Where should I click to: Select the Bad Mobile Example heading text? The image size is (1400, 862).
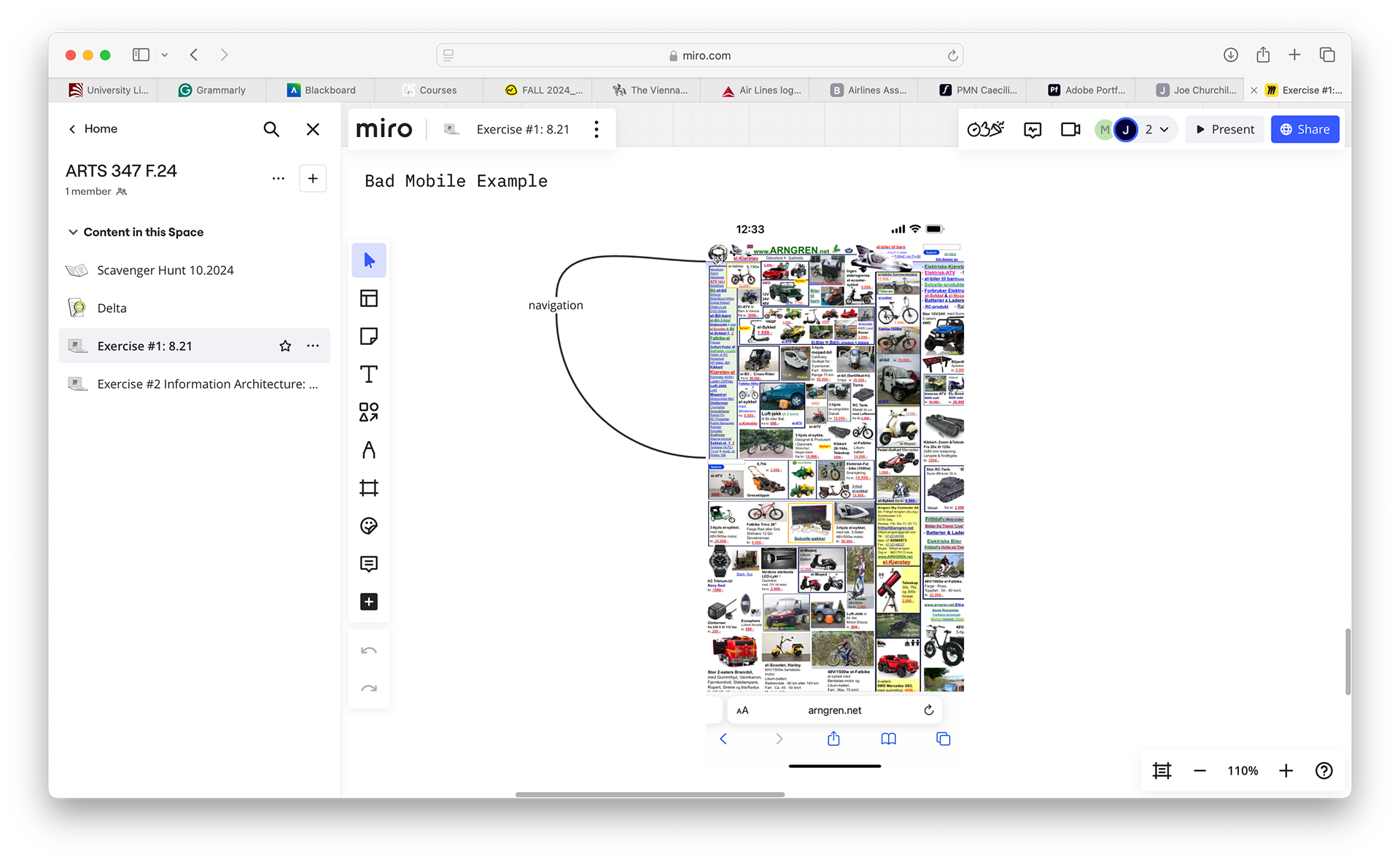coord(456,181)
